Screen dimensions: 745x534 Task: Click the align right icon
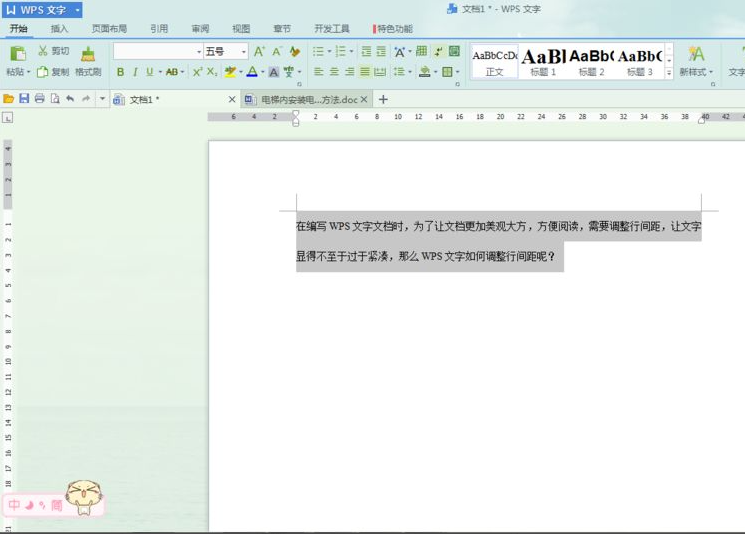click(349, 72)
